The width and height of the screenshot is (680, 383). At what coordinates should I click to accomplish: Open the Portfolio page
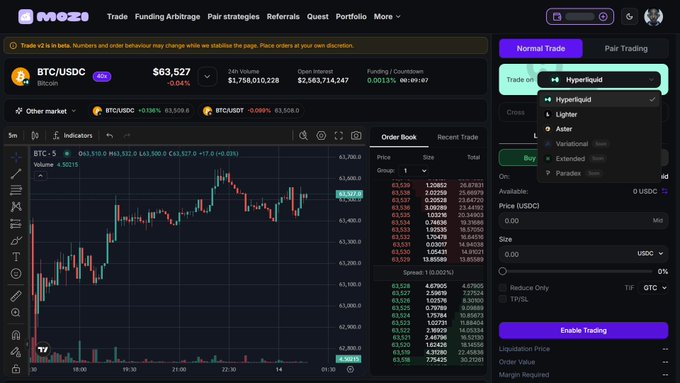[351, 16]
